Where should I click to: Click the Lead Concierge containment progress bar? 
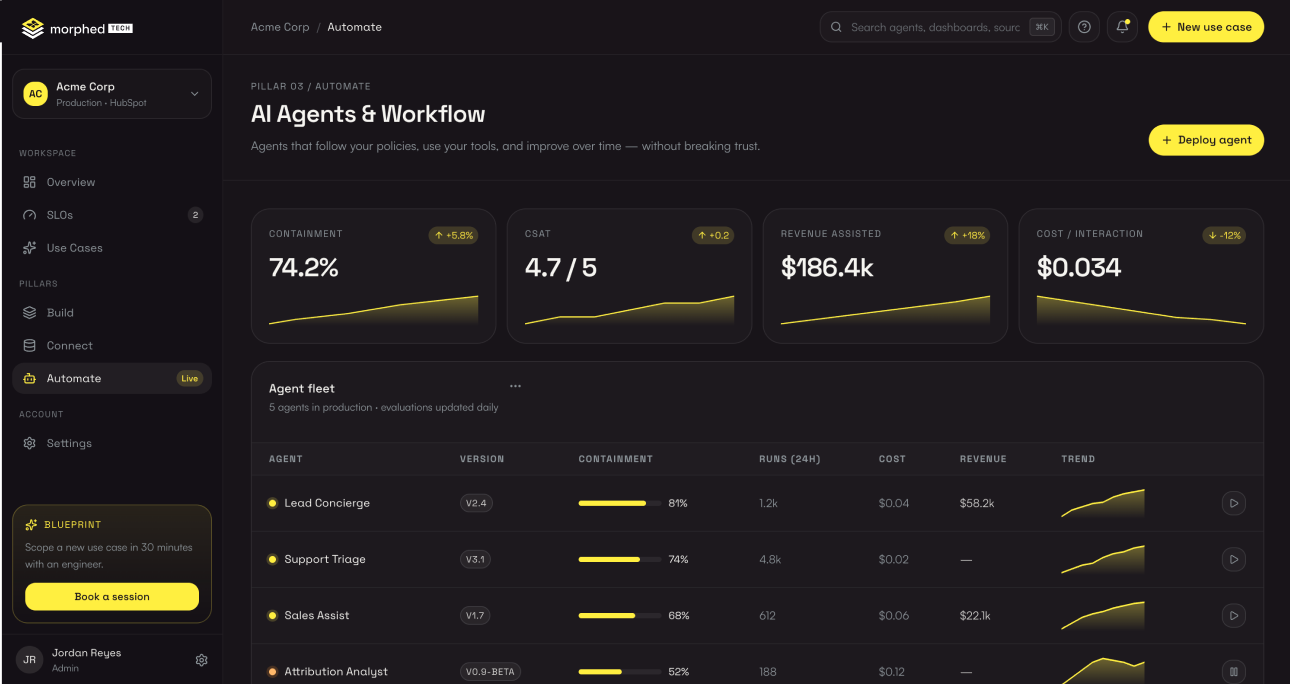pos(620,503)
